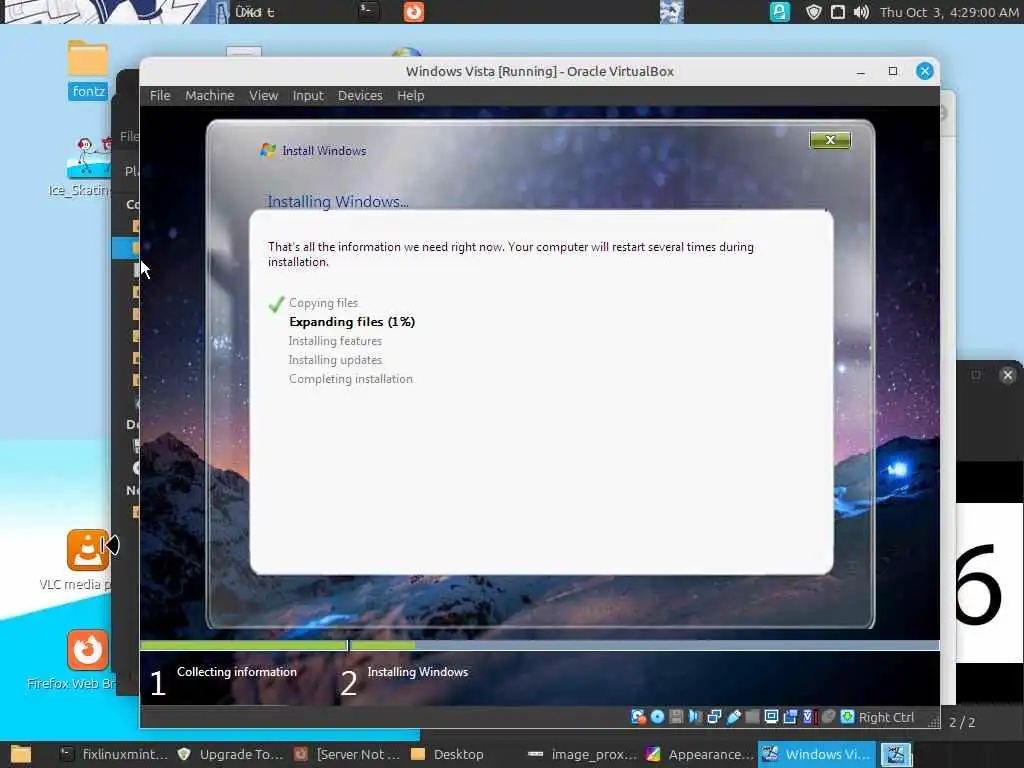Viewport: 1024px width, 768px height.
Task: Click the second VirtualBox taskbar icon
Action: pos(895,754)
